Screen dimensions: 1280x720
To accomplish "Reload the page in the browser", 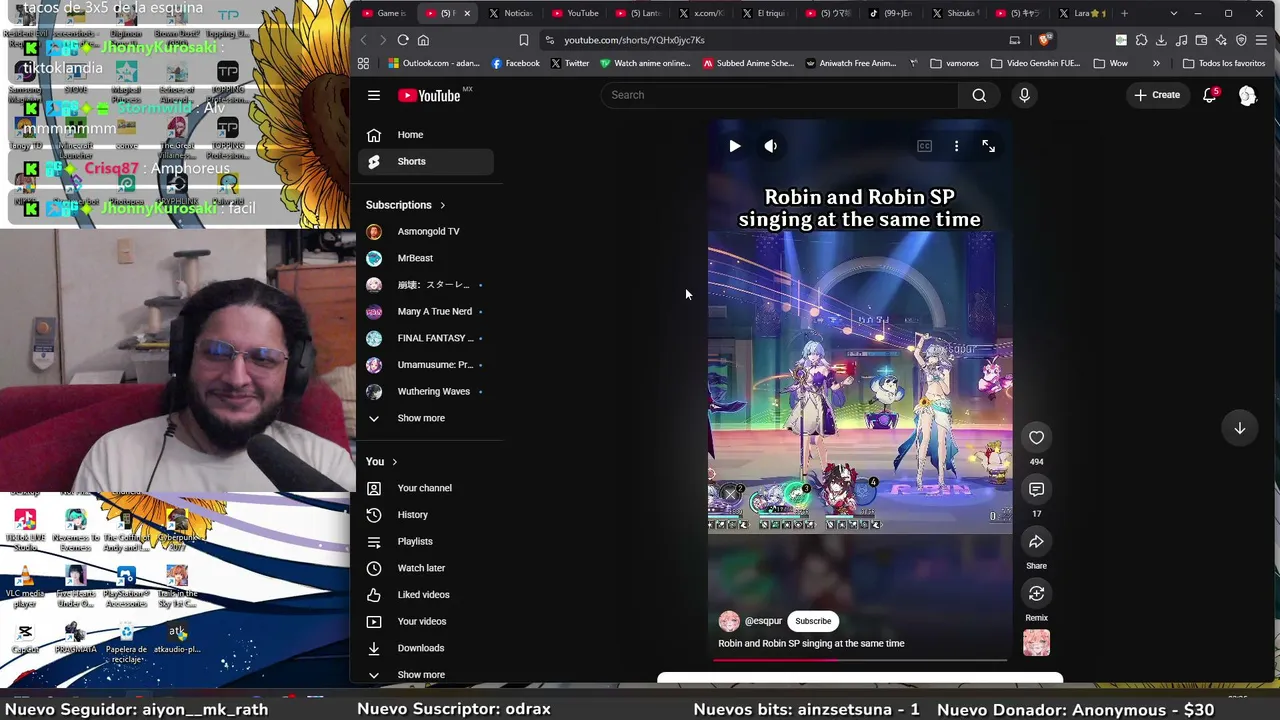I will pyautogui.click(x=403, y=40).
